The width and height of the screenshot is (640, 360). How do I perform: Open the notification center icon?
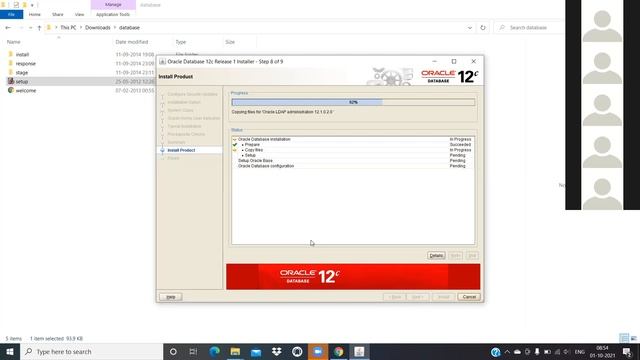pos(627,352)
